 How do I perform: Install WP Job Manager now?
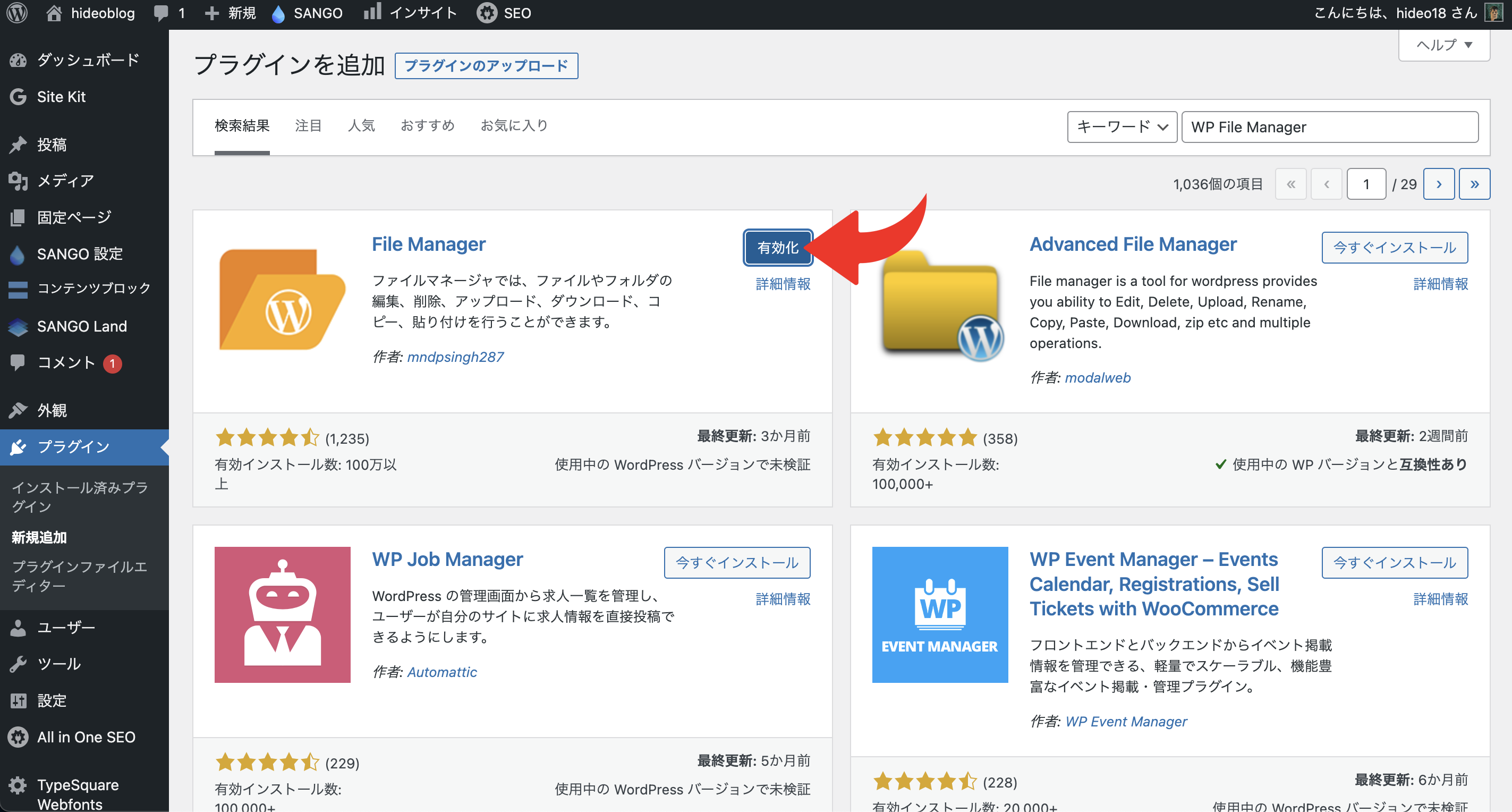click(x=737, y=562)
